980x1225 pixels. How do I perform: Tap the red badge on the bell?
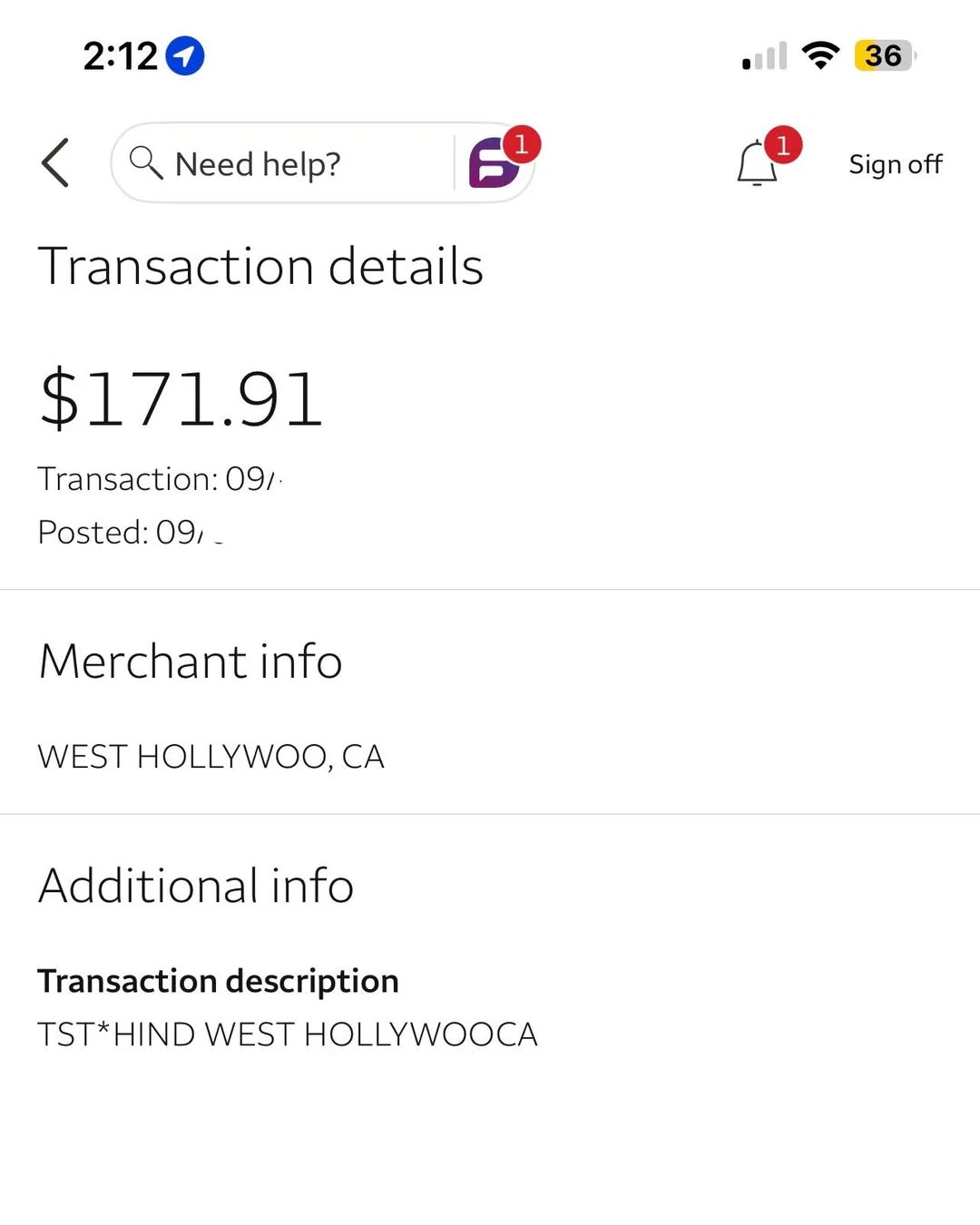(782, 144)
